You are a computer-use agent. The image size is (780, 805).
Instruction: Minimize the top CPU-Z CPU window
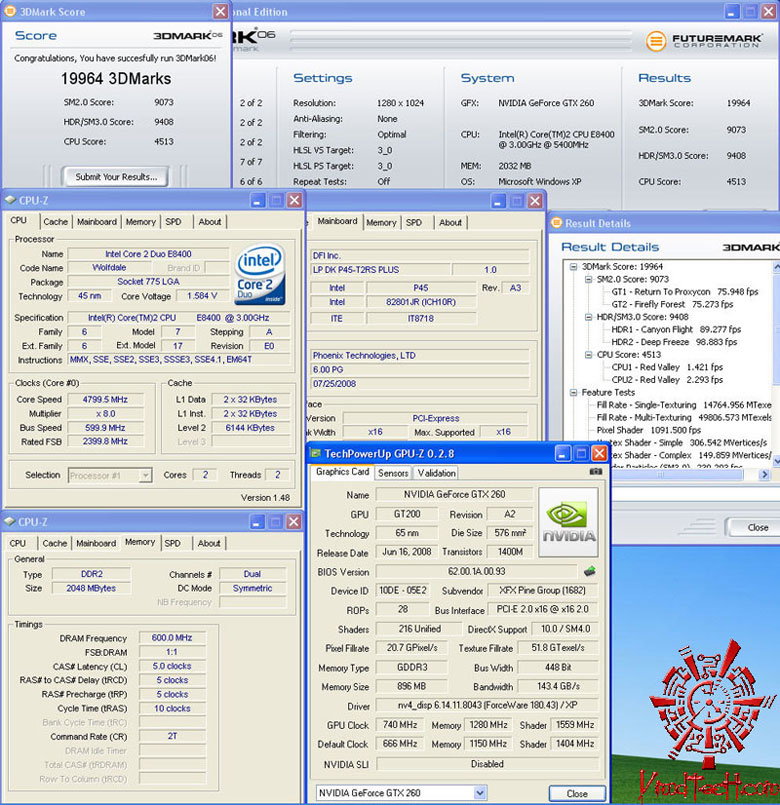(x=258, y=200)
